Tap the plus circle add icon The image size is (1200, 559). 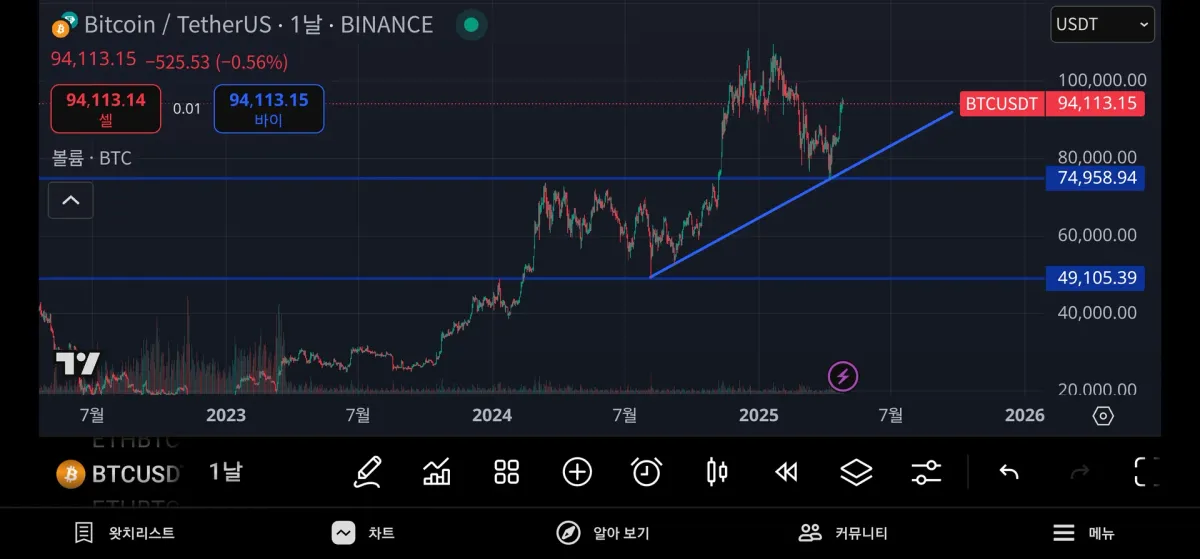pos(577,472)
